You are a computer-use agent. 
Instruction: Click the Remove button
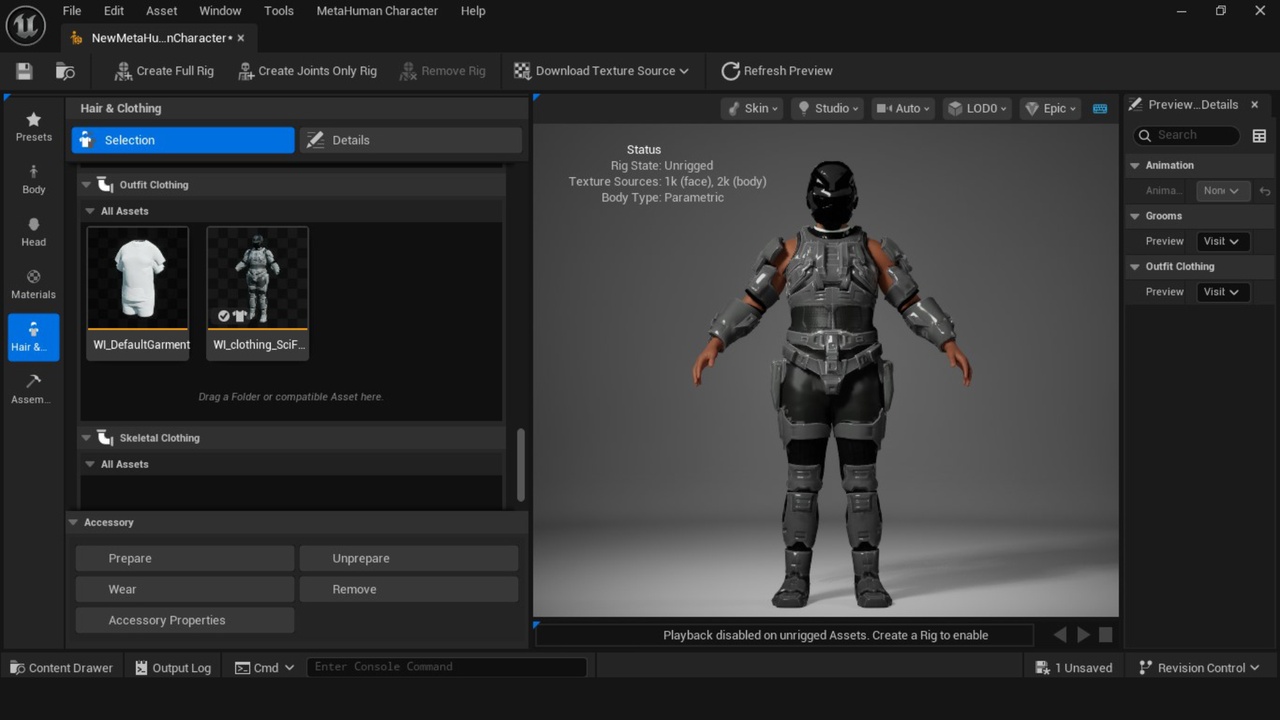[x=409, y=589]
